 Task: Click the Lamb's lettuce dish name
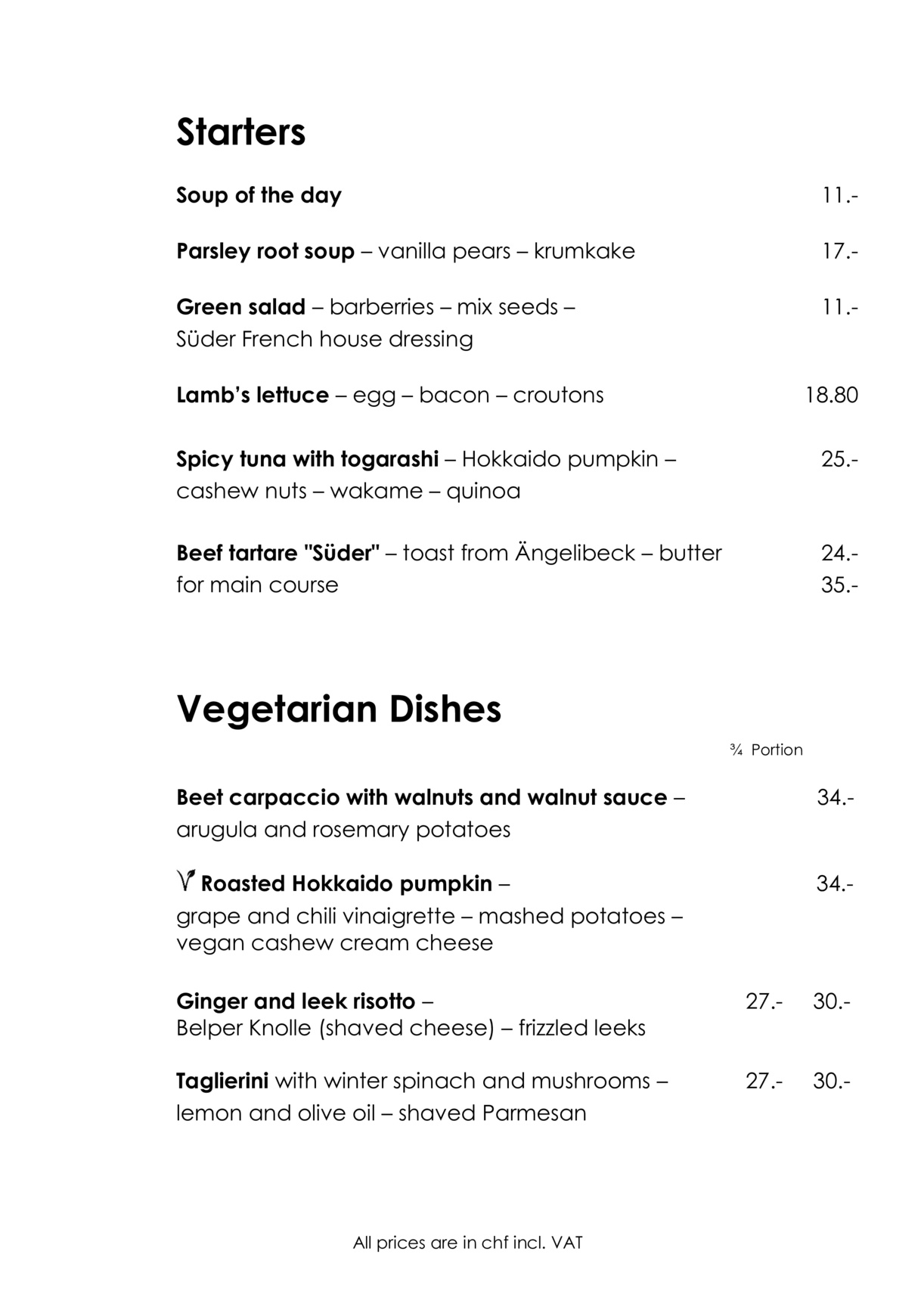click(x=253, y=395)
